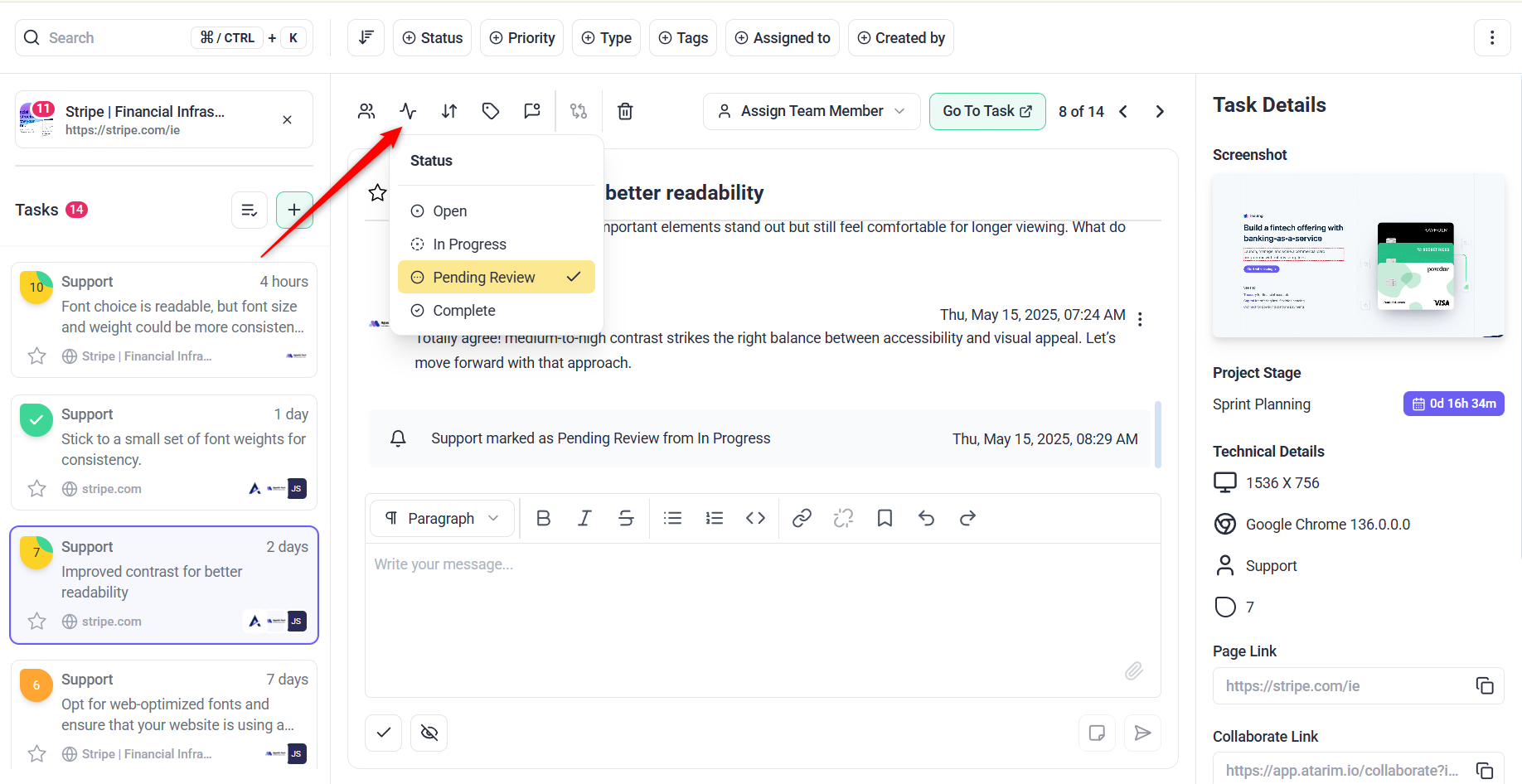The image size is (1522, 784).
Task: Select 'Complete' status option
Action: click(464, 311)
